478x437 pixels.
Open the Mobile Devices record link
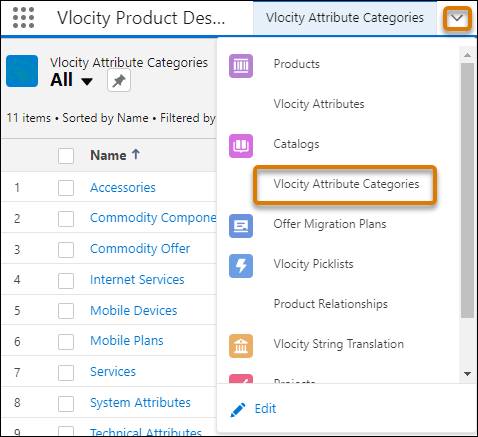coord(133,311)
